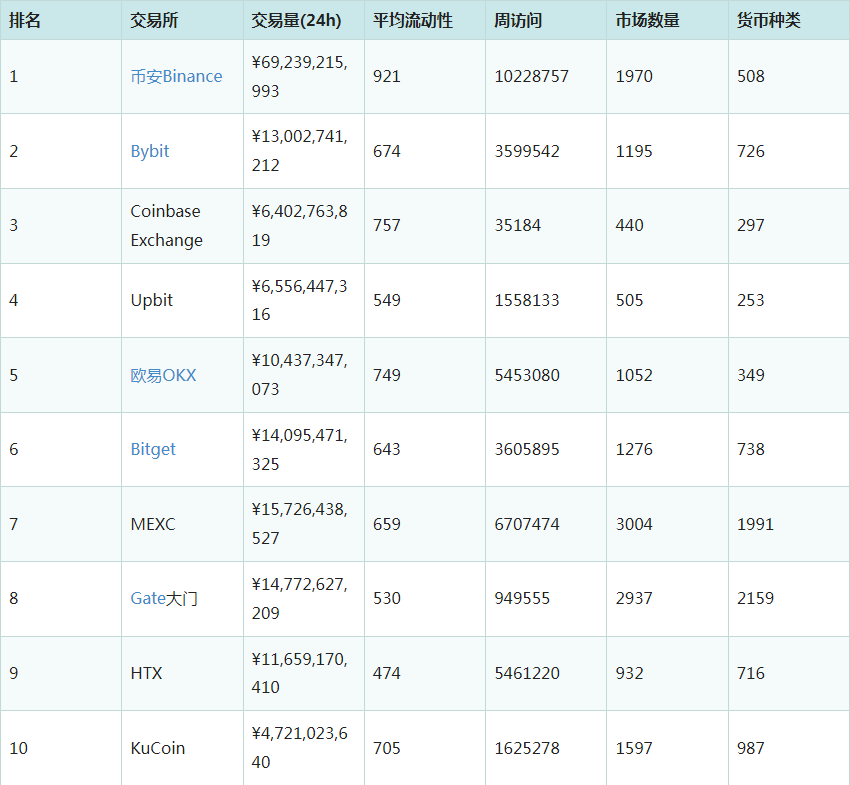Select liquidity value 530
The image size is (850, 785).
pyautogui.click(x=387, y=599)
